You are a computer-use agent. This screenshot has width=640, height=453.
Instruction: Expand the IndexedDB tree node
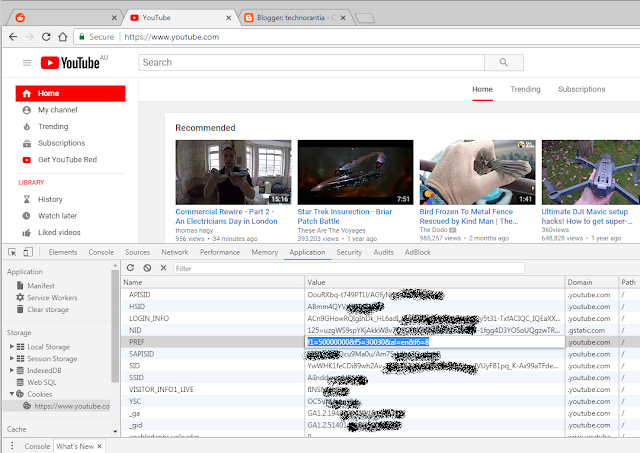(11, 370)
